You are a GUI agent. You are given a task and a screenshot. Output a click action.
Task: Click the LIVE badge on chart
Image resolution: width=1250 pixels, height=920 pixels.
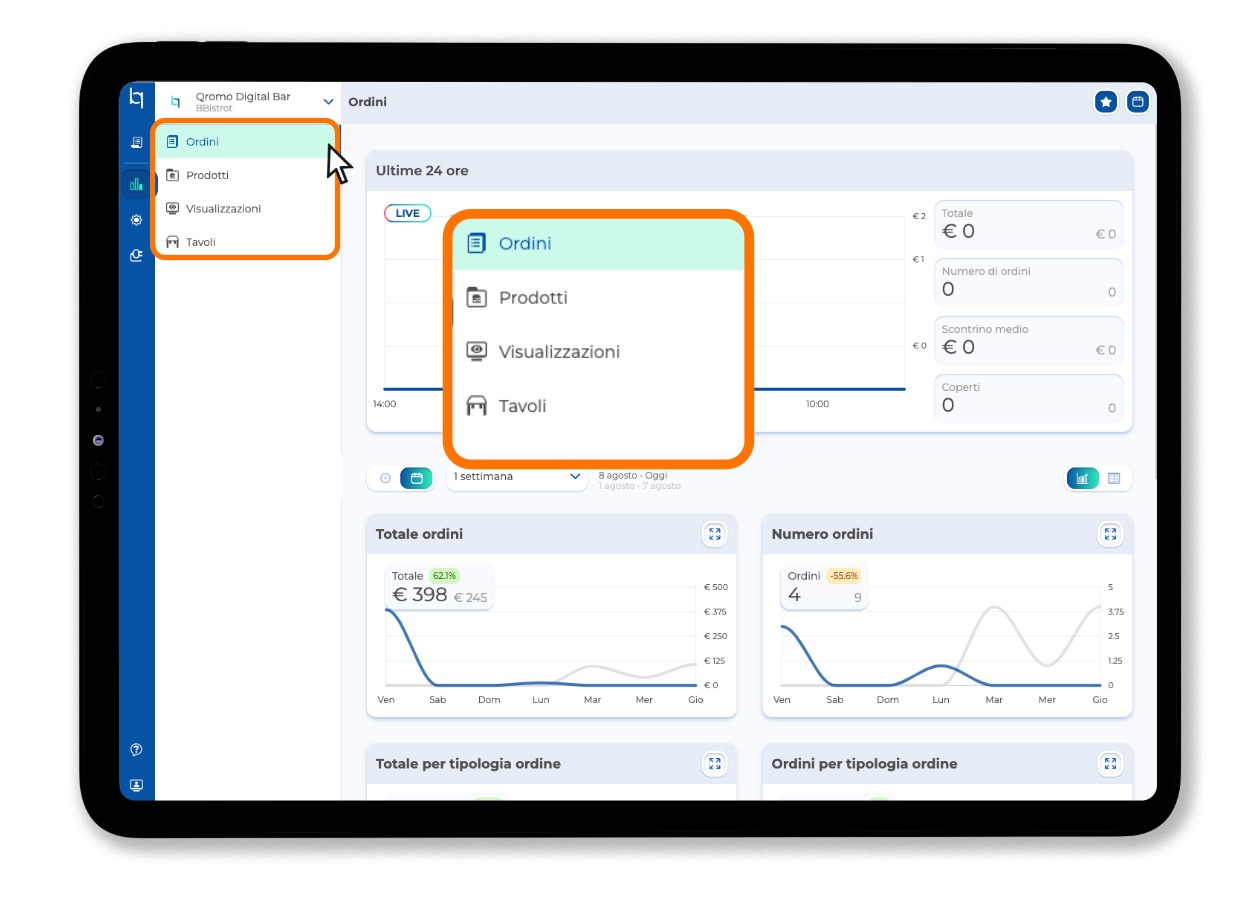(408, 213)
